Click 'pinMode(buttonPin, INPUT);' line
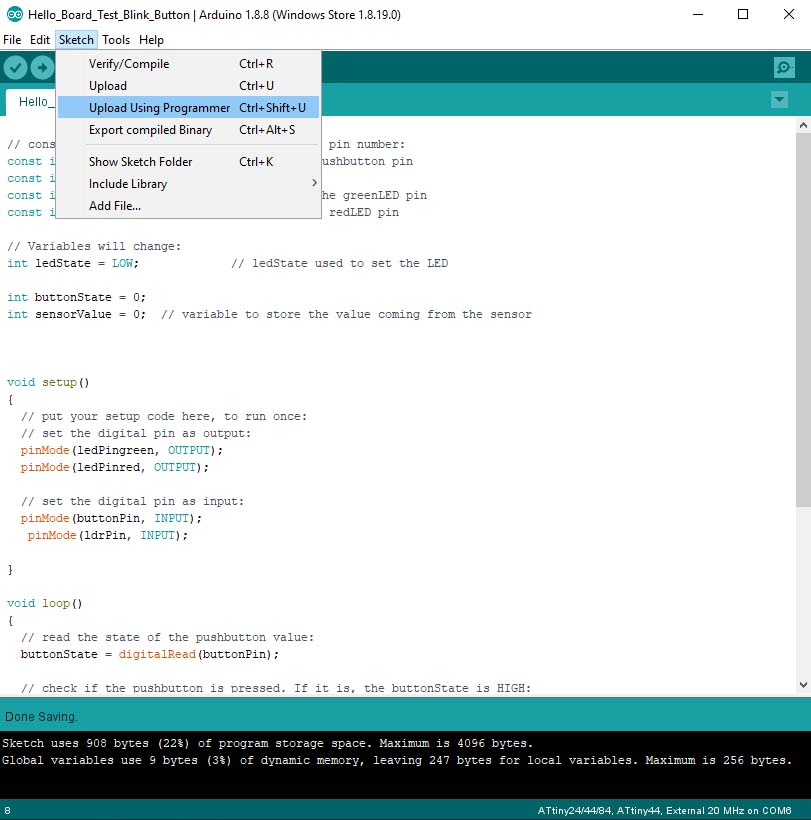Screen dimensions: 811x820 pos(111,518)
